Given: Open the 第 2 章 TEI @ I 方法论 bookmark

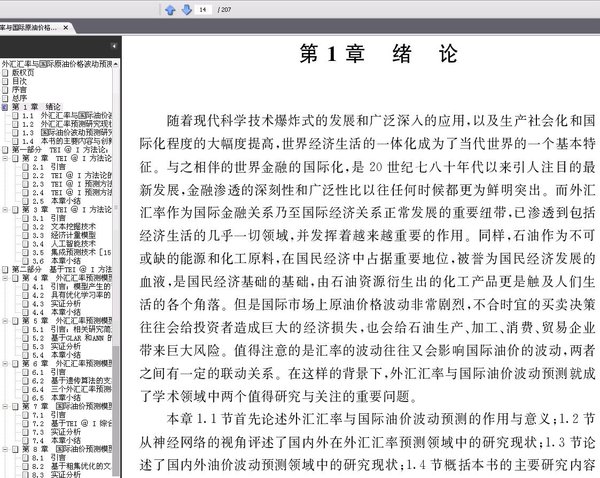Looking at the screenshot, I should pos(67,158).
